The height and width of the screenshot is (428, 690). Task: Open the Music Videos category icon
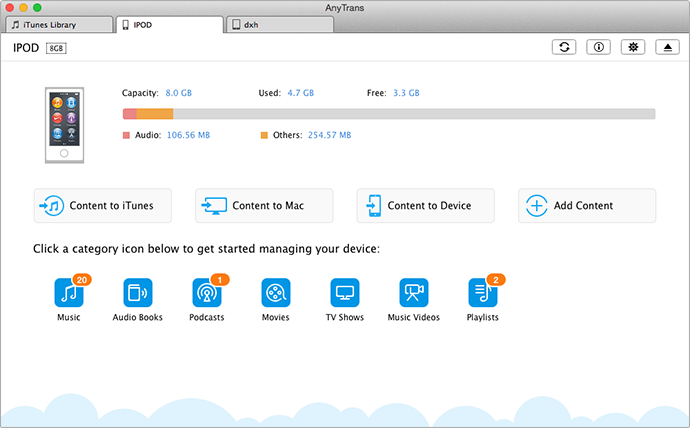tap(414, 293)
